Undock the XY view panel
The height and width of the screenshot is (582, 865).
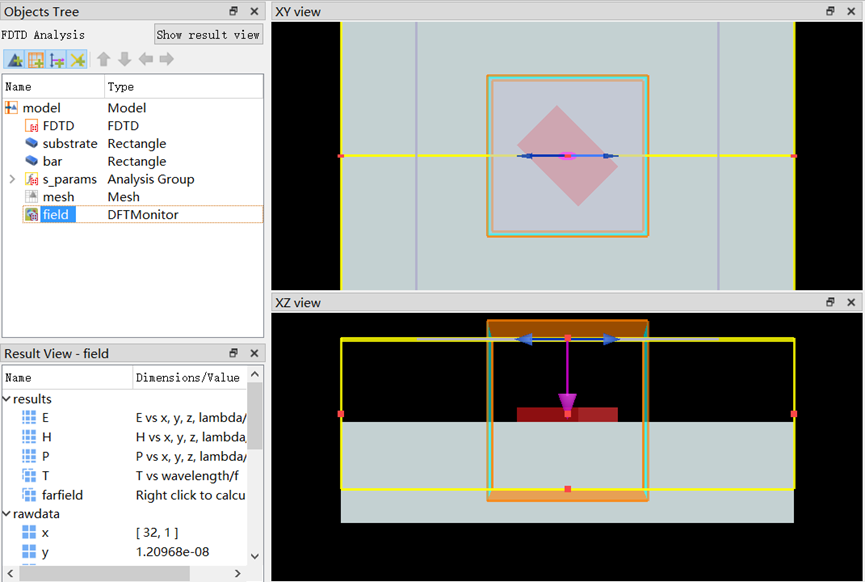tap(830, 11)
